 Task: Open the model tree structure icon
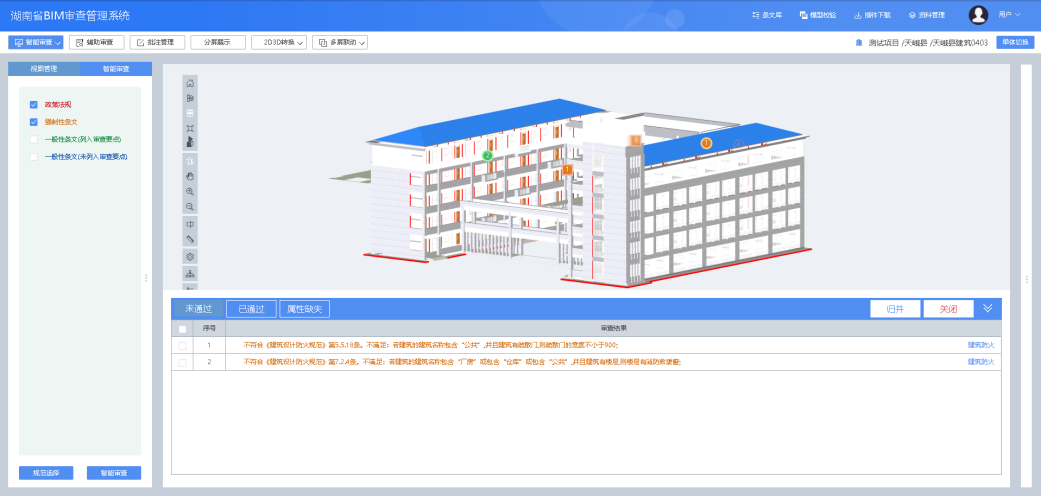point(190,273)
